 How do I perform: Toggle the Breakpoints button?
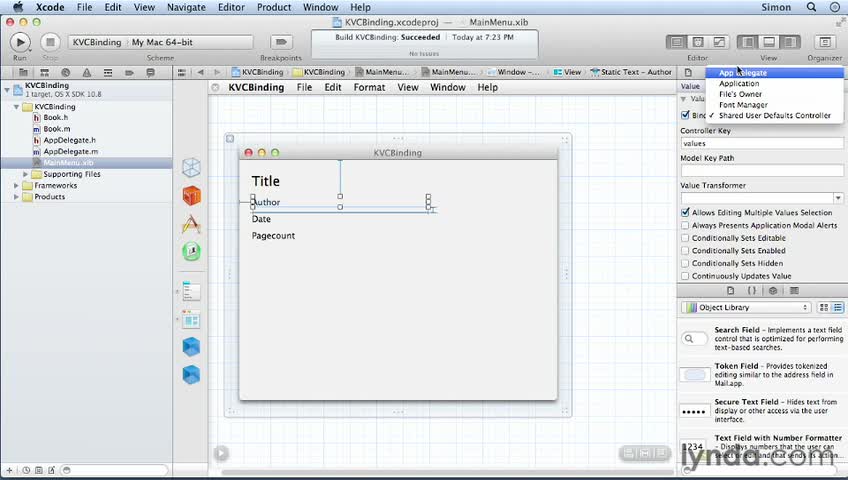point(281,42)
